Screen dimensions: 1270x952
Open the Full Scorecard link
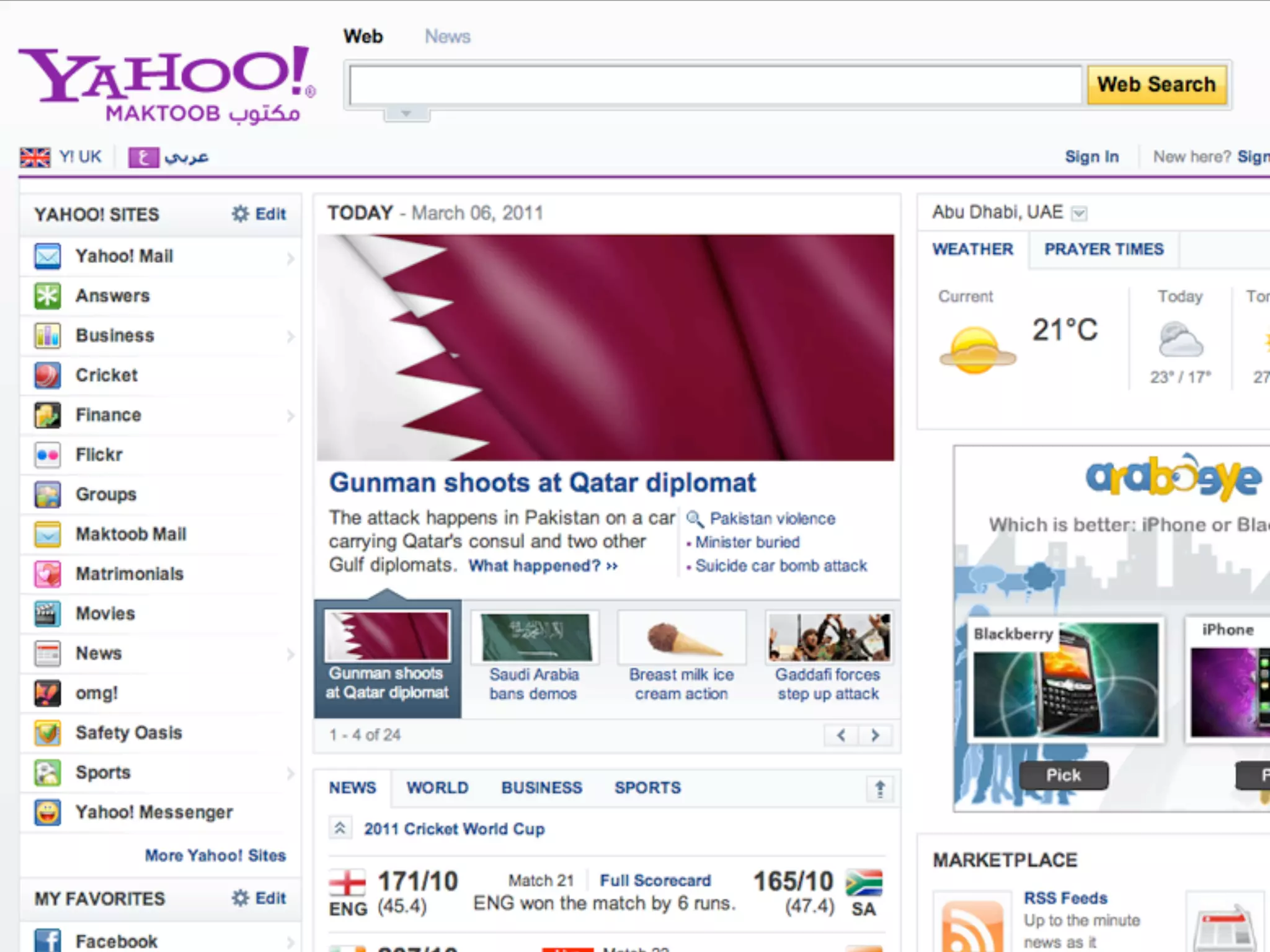click(655, 880)
